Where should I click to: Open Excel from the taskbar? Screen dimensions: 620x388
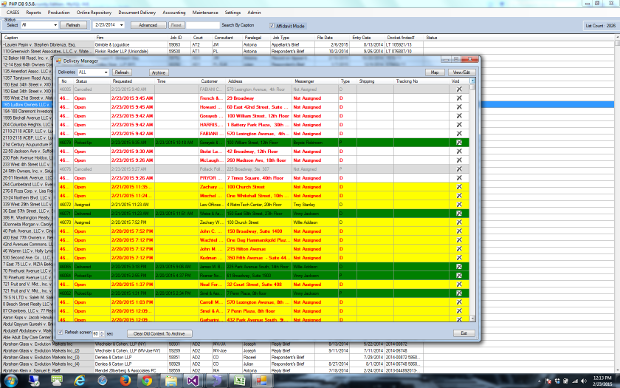[239, 380]
